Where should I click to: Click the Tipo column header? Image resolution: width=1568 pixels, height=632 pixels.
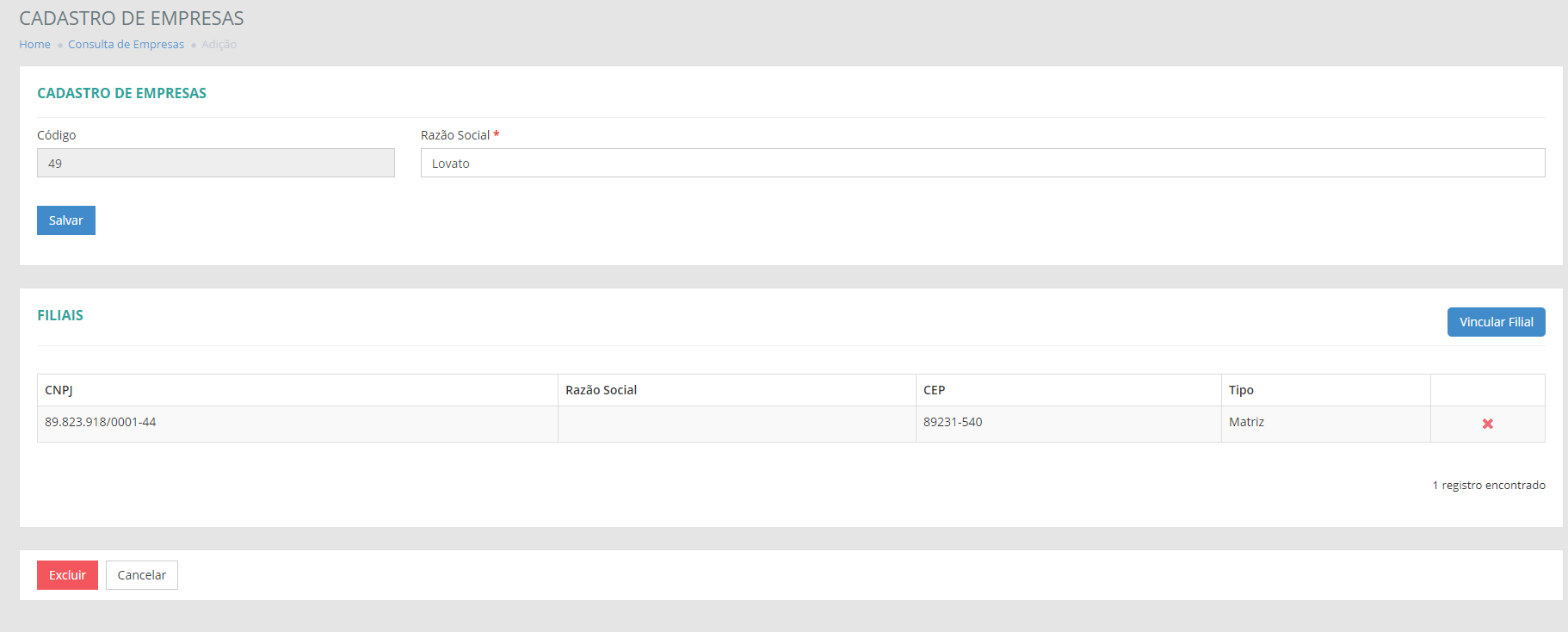(1241, 390)
